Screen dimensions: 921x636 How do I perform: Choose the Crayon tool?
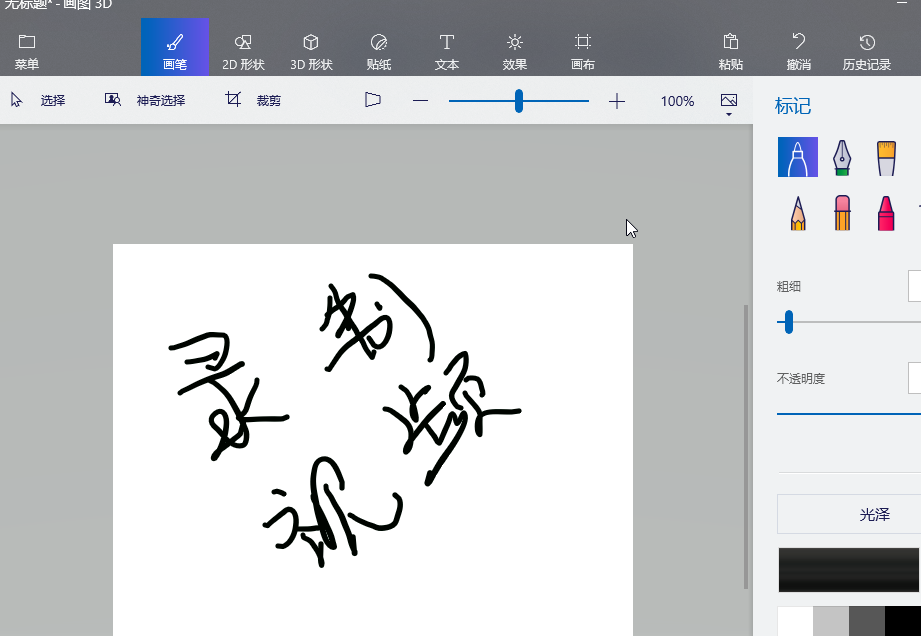(886, 213)
